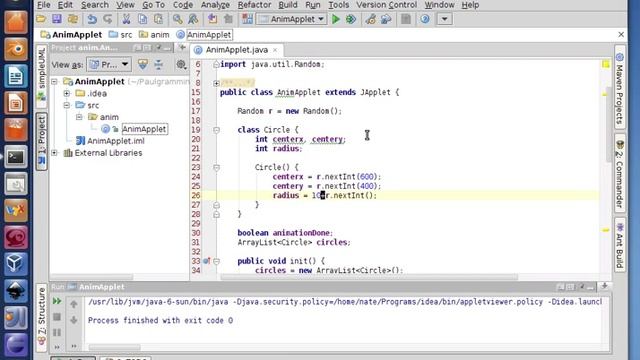The image size is (640, 360).
Task: Click Rerun double-arrow icon in Run panel
Action: (57, 301)
